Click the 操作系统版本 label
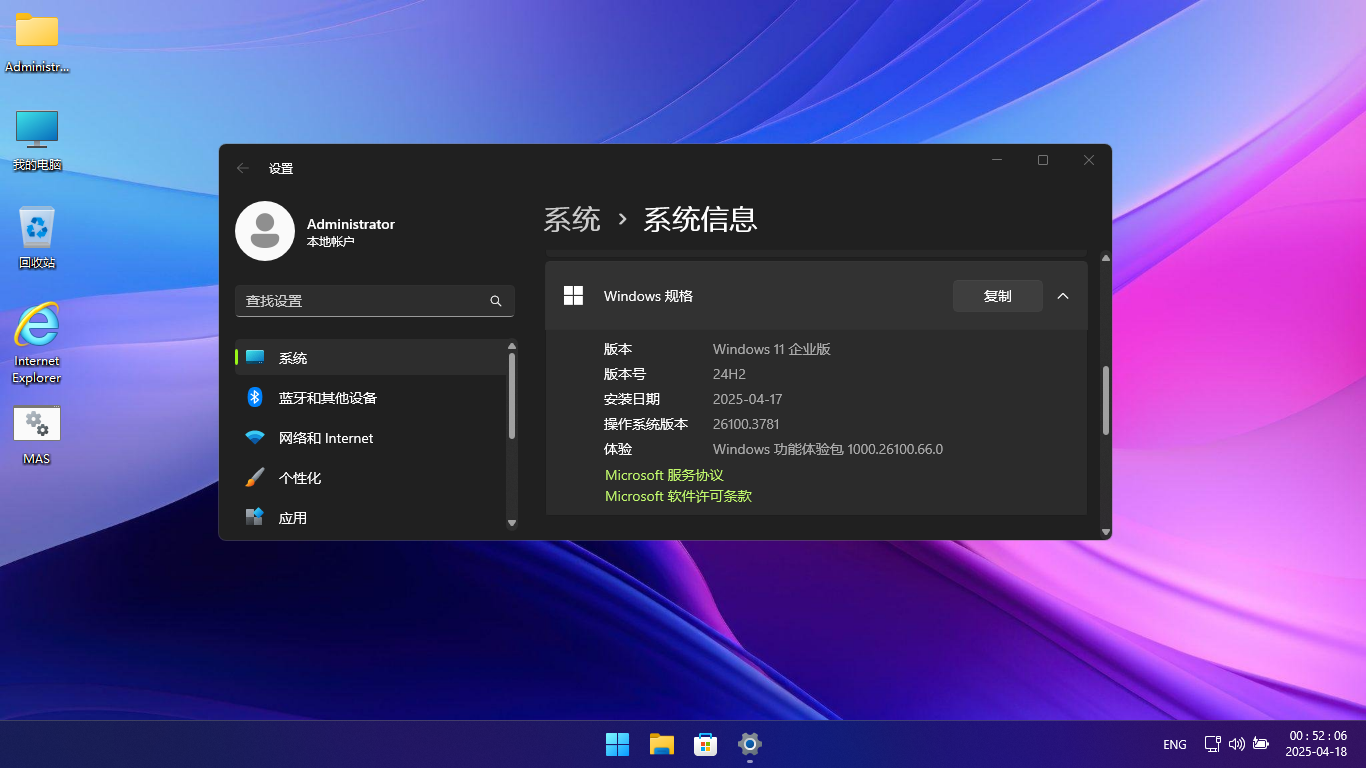The image size is (1366, 768). pos(646,424)
